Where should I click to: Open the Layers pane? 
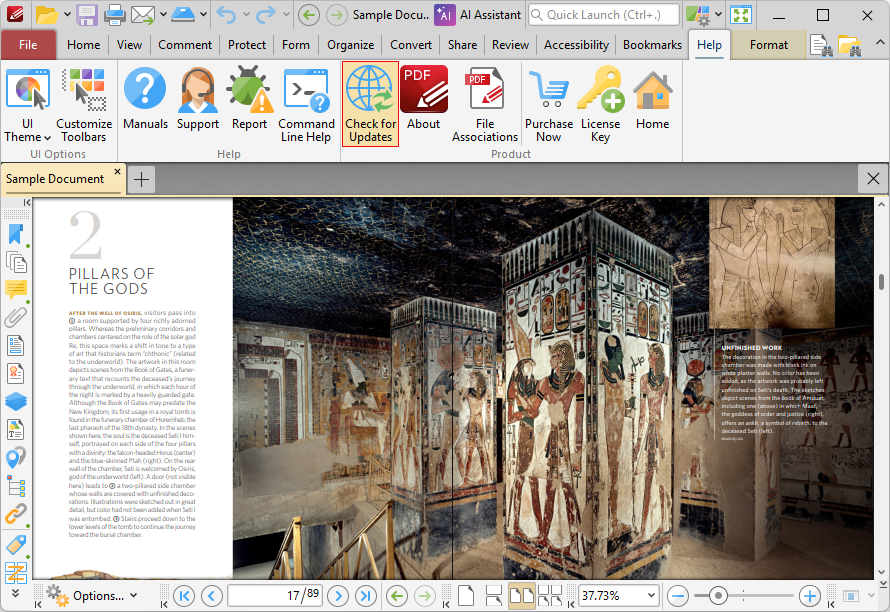pyautogui.click(x=16, y=401)
